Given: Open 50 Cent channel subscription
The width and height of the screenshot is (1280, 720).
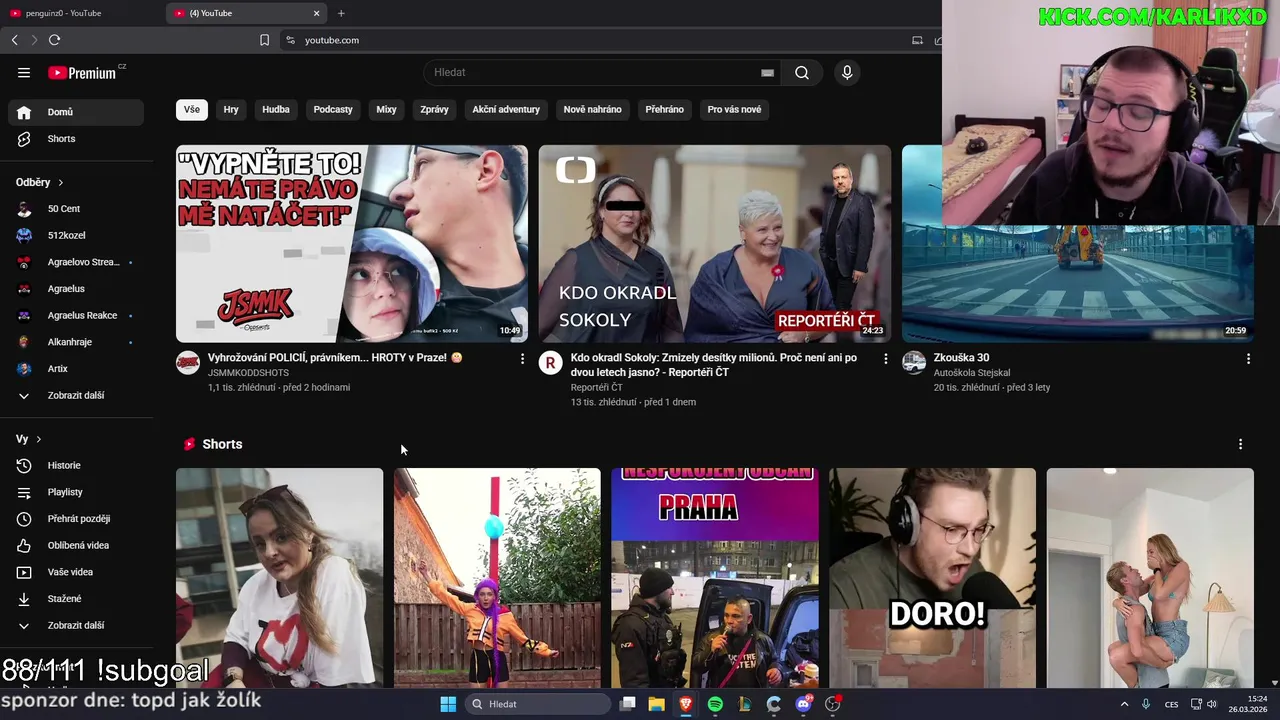Looking at the screenshot, I should click(76, 209).
